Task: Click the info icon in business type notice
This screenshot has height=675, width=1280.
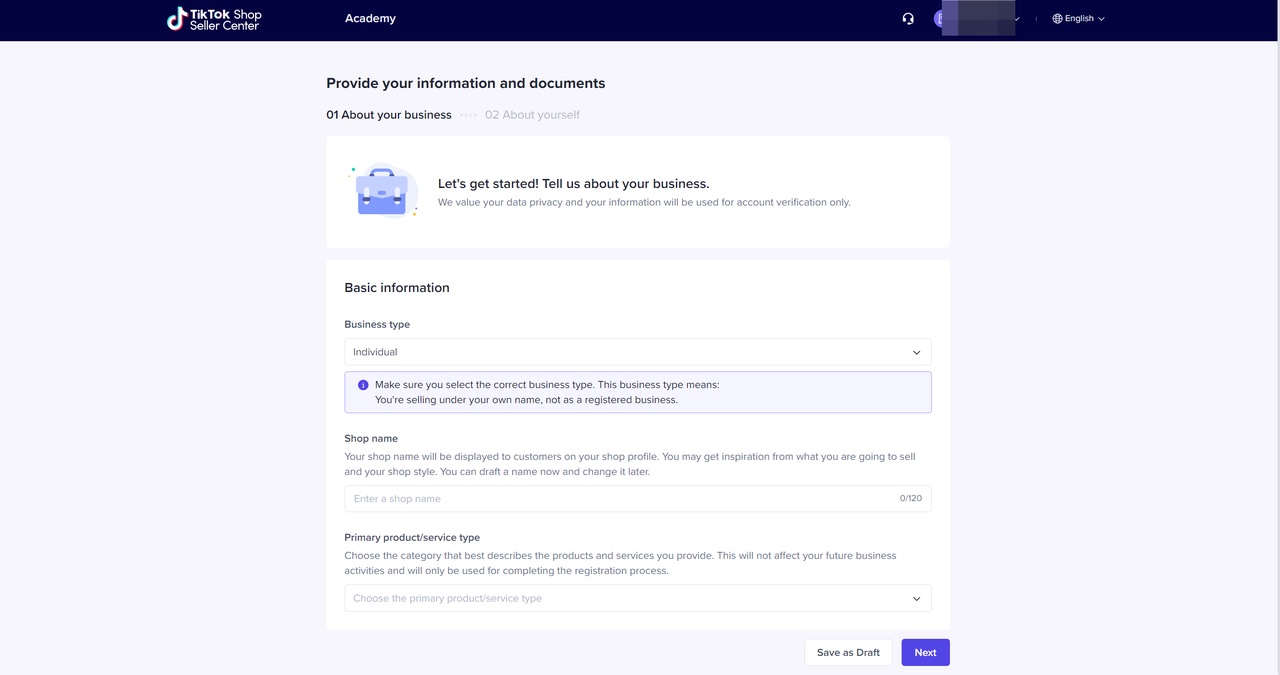Action: pos(363,385)
